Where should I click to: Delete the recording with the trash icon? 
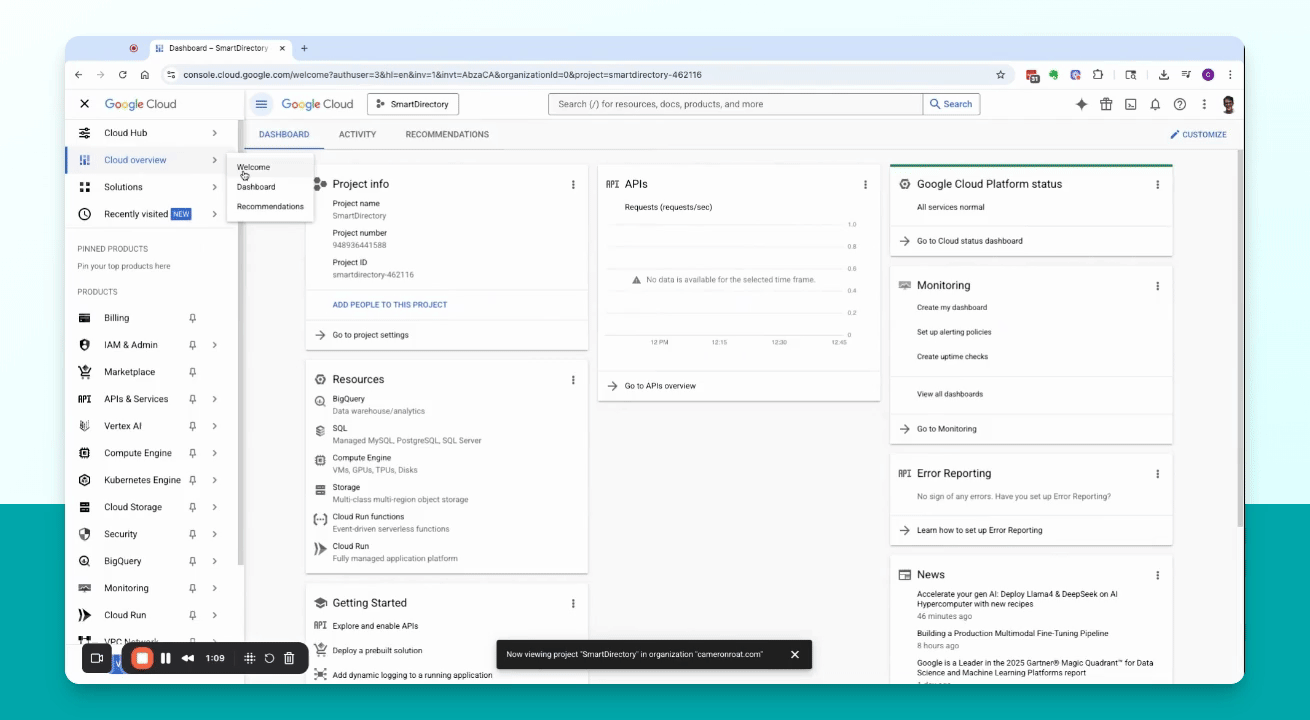click(289, 658)
